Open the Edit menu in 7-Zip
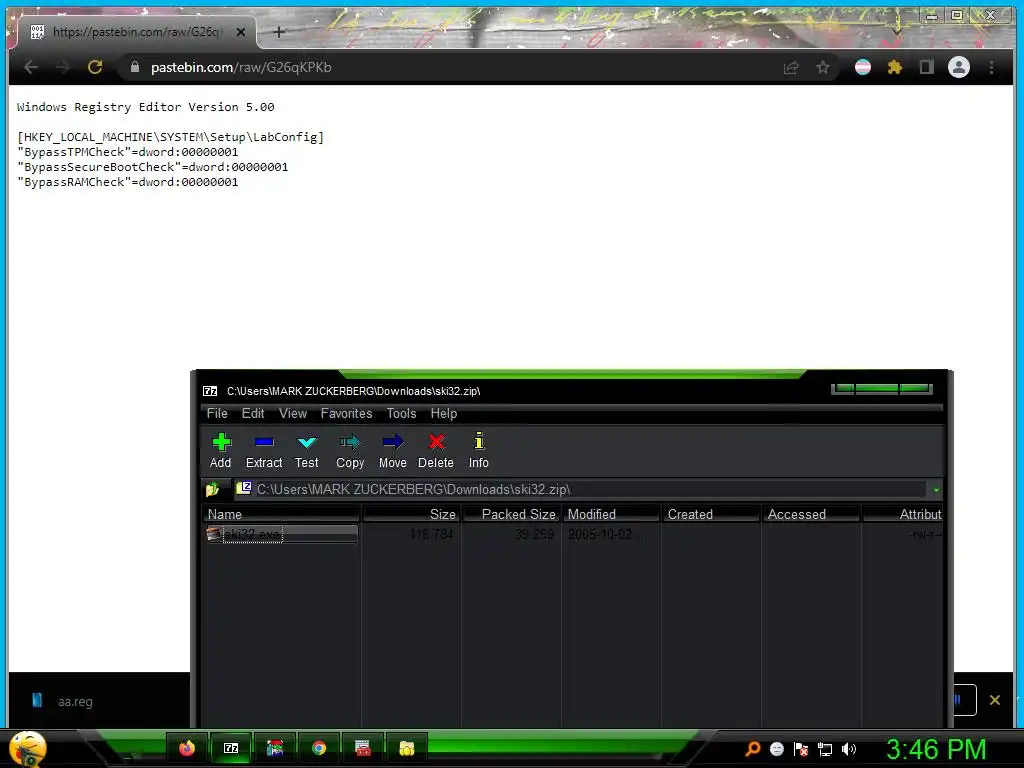Image resolution: width=1024 pixels, height=768 pixels. click(253, 413)
